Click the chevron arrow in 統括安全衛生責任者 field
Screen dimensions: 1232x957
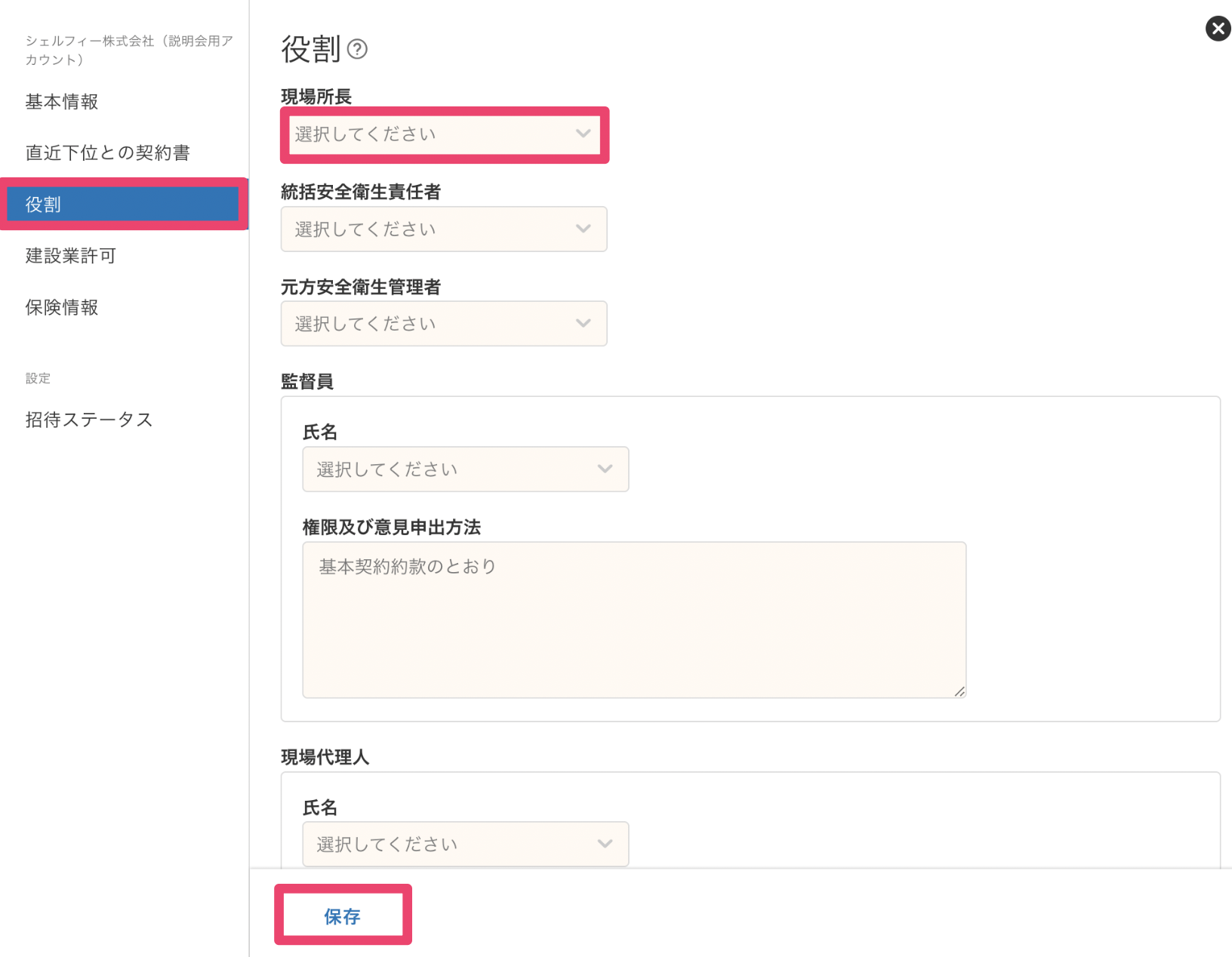pyautogui.click(x=583, y=229)
